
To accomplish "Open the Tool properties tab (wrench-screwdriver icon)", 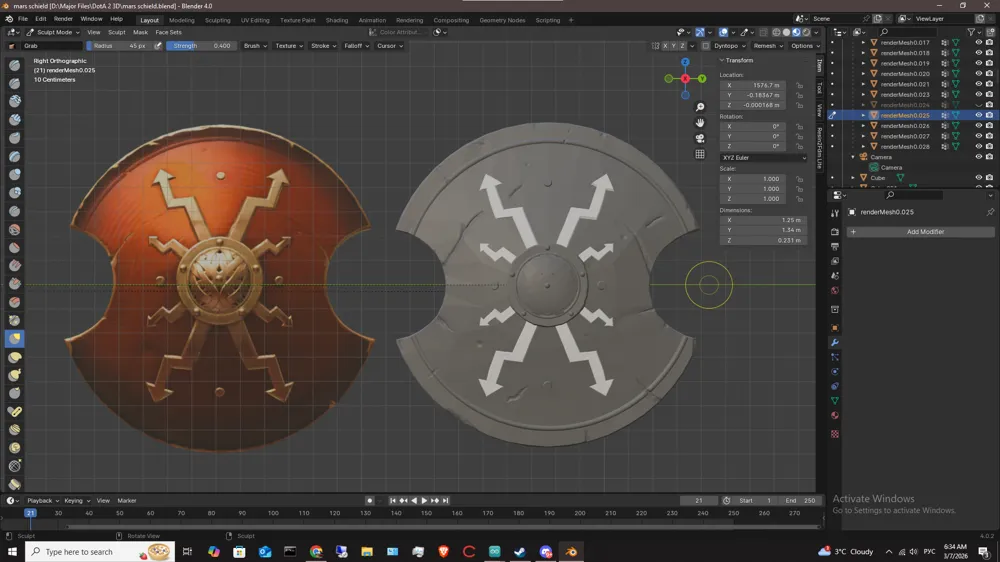I will point(835,214).
